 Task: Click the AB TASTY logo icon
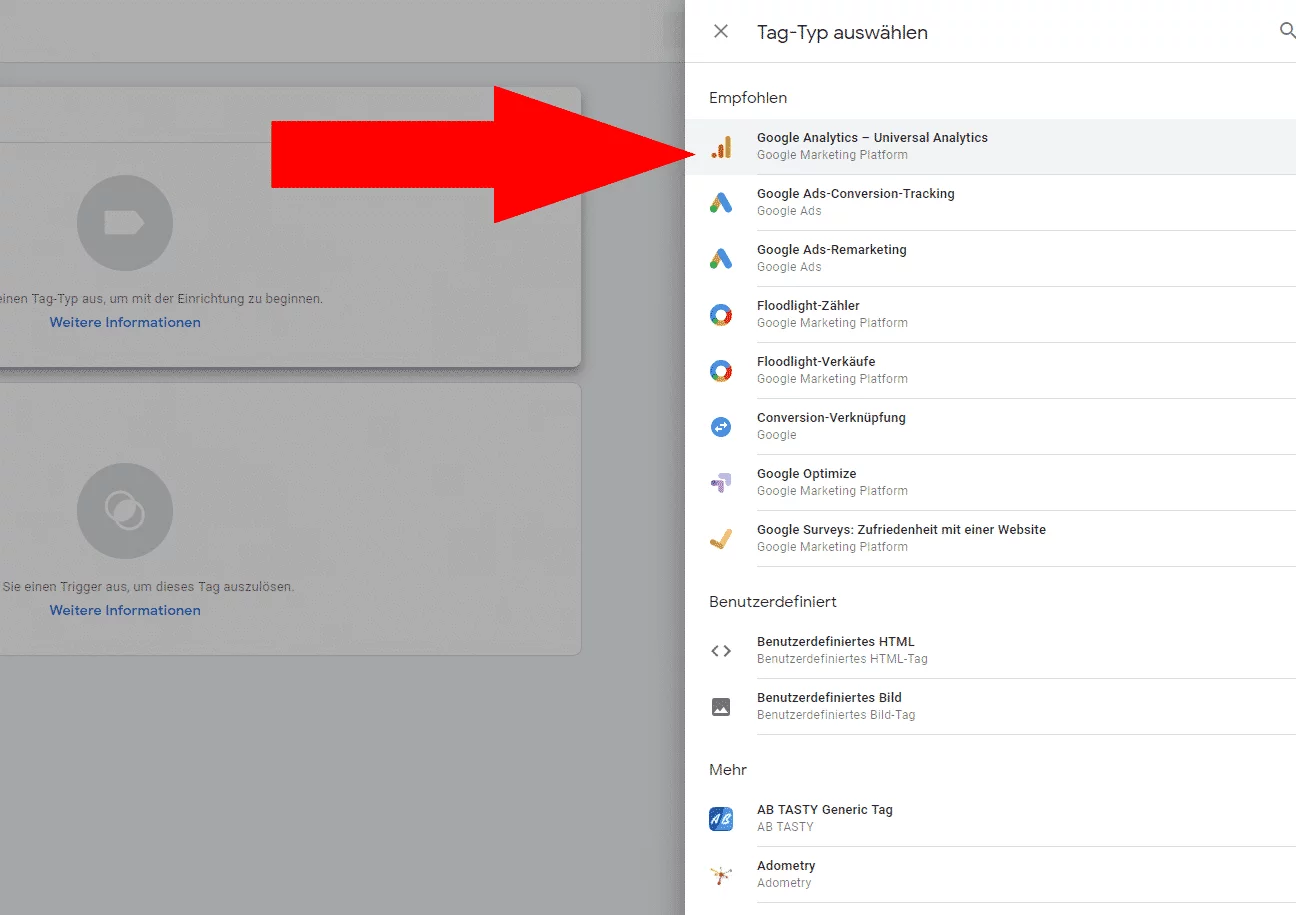tap(721, 819)
